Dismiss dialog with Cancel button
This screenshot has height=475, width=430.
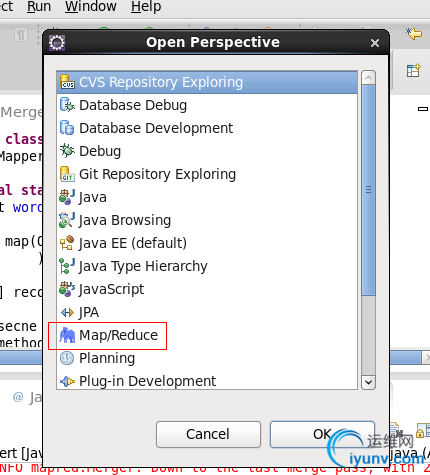208,434
